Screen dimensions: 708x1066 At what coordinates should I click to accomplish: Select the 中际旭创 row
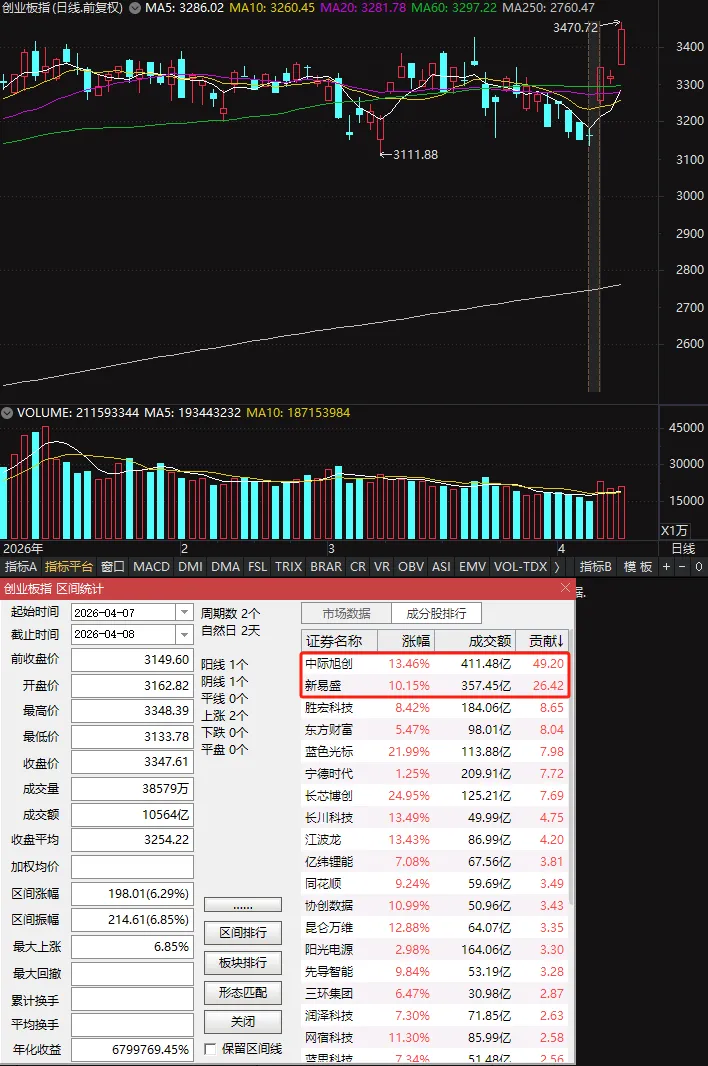point(435,664)
